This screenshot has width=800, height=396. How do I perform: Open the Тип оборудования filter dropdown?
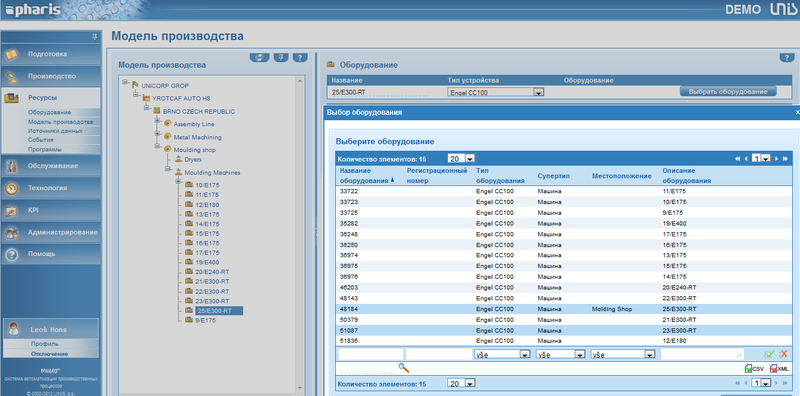[x=524, y=354]
